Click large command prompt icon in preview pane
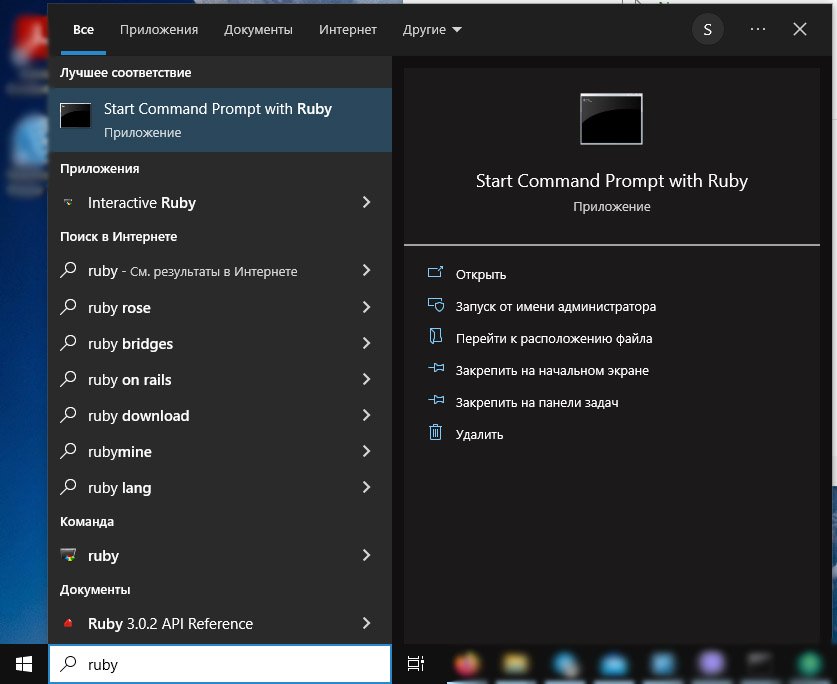Image resolution: width=837 pixels, height=684 pixels. point(611,119)
